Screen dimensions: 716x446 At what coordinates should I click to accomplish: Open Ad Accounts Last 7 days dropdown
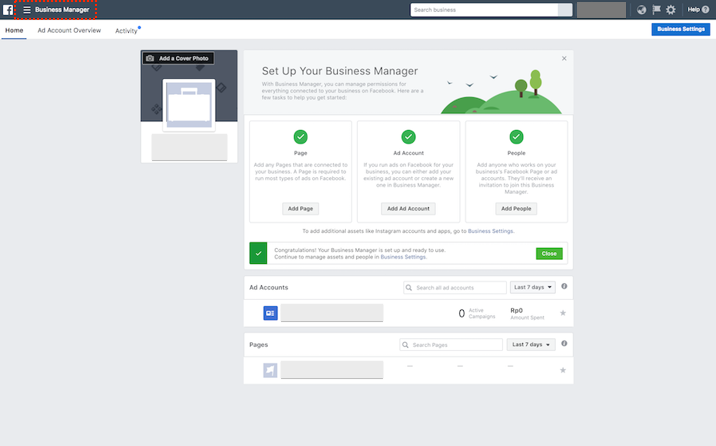[x=533, y=287]
